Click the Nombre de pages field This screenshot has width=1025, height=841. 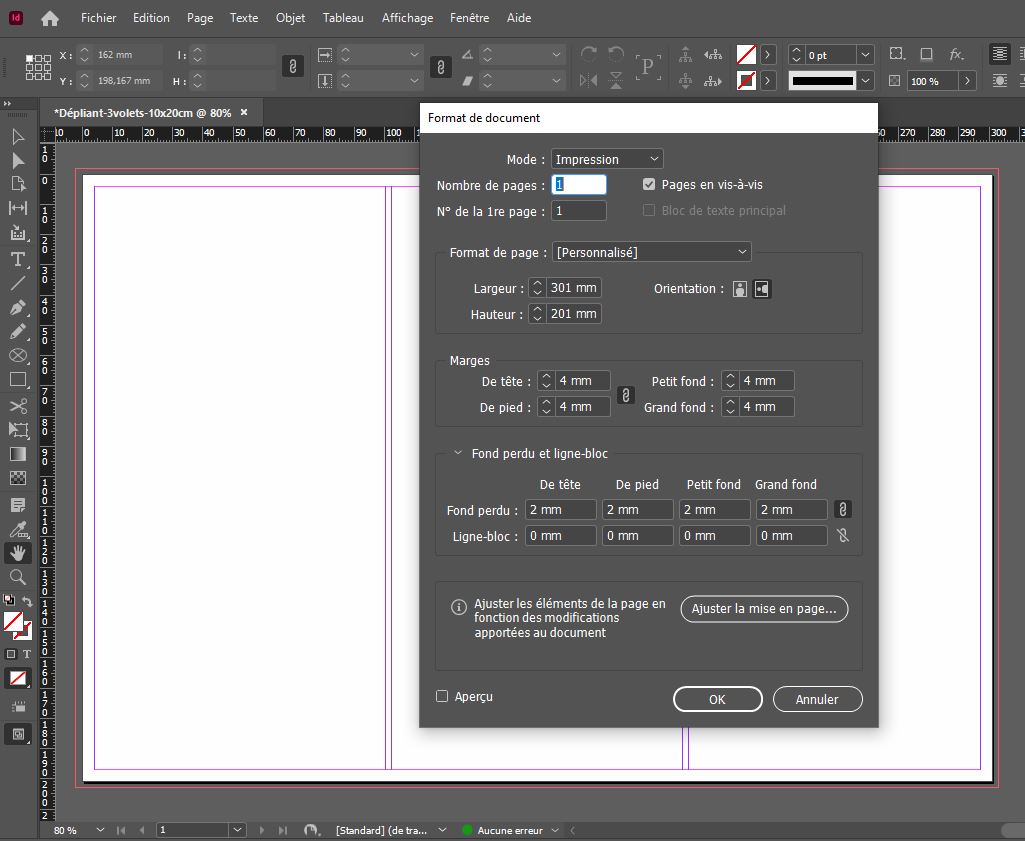[x=579, y=185]
